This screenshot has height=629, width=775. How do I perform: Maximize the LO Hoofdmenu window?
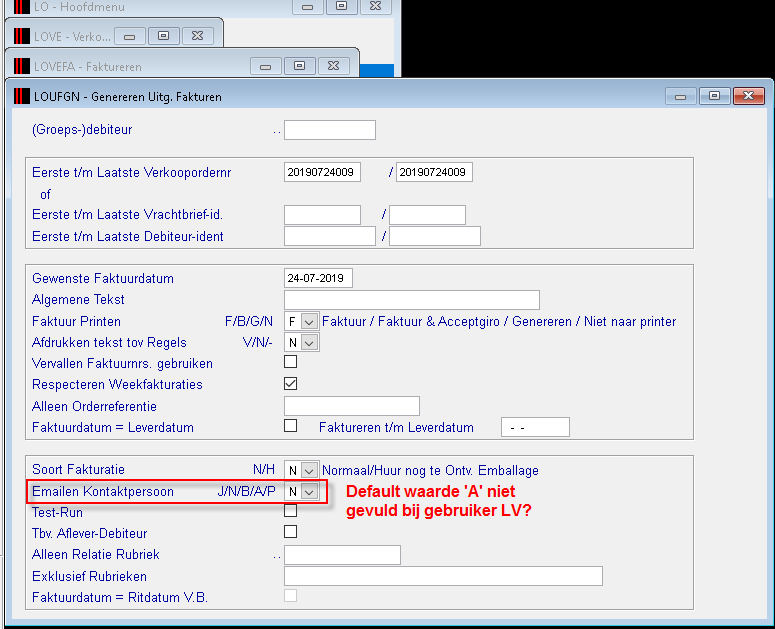[342, 6]
